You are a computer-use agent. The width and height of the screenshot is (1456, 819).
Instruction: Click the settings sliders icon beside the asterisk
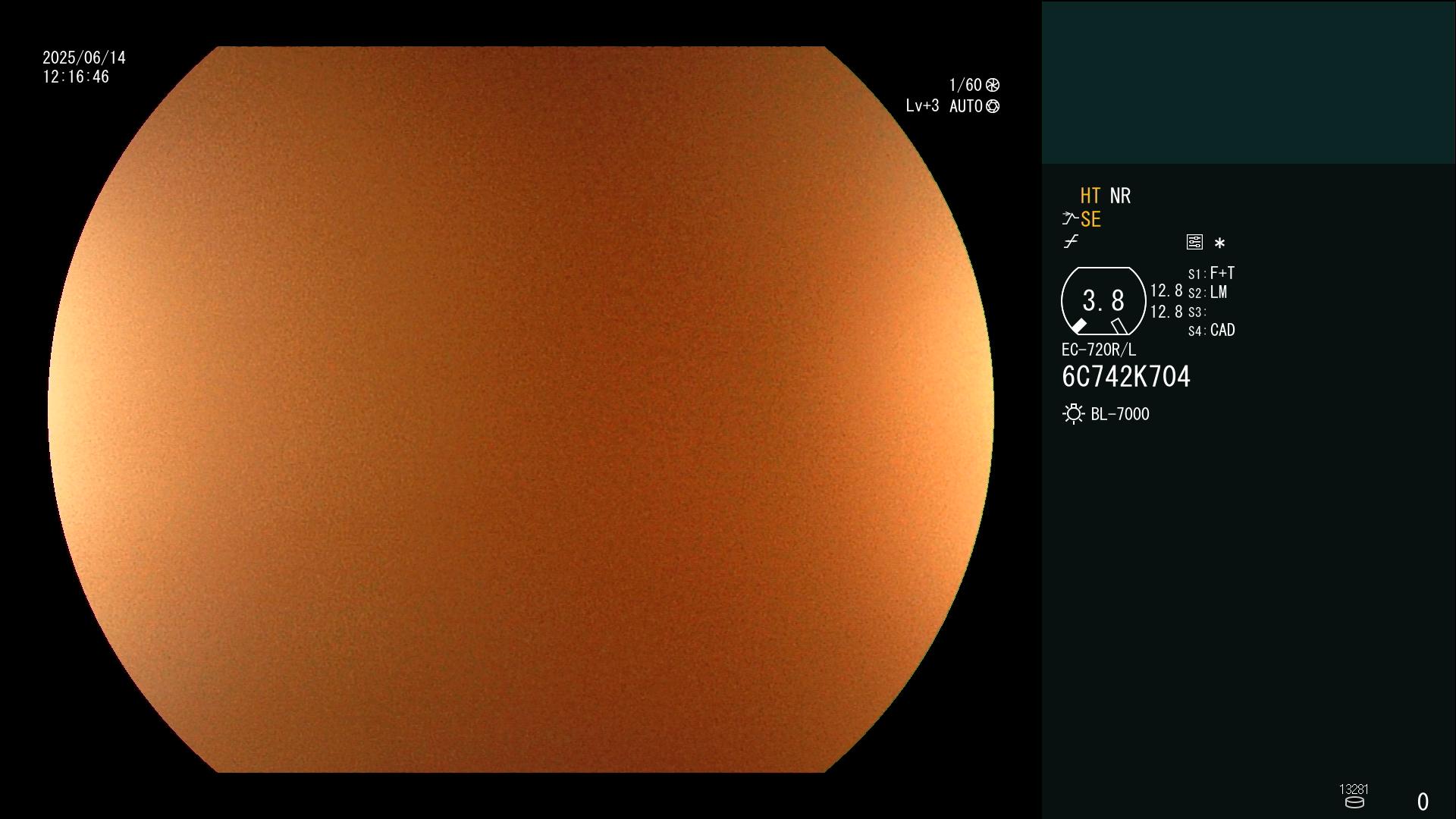[1194, 242]
